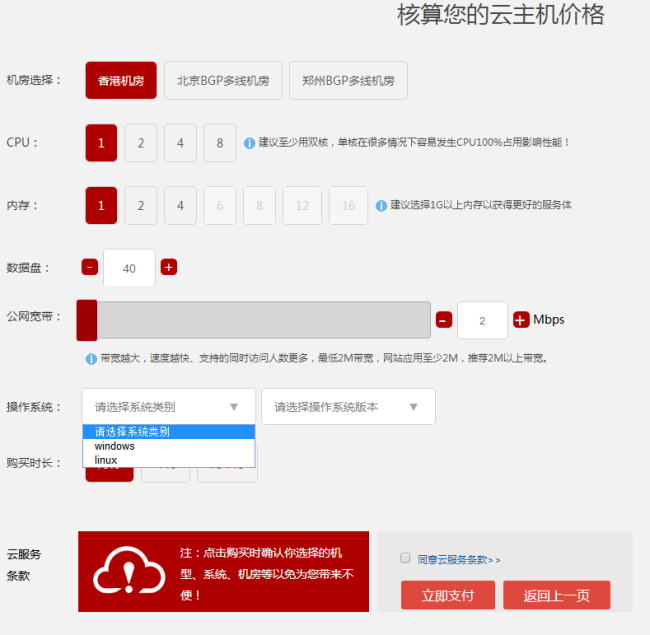Check the agree to cloud service terms box

(405, 558)
